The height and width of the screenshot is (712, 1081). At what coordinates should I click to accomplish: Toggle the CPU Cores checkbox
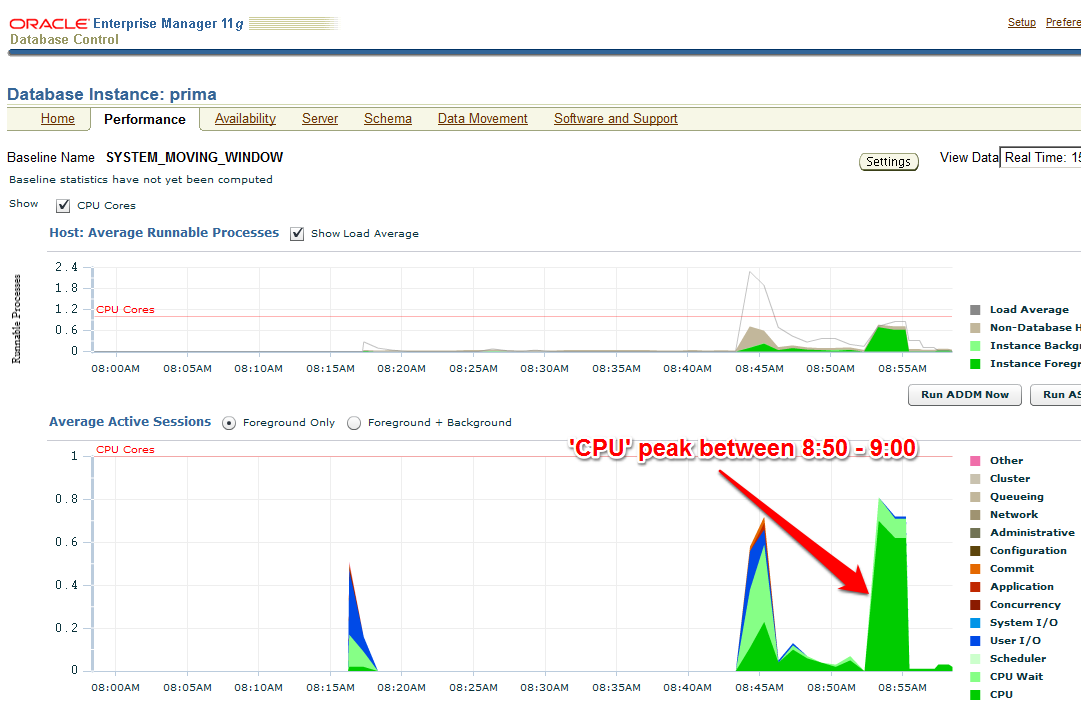[64, 206]
